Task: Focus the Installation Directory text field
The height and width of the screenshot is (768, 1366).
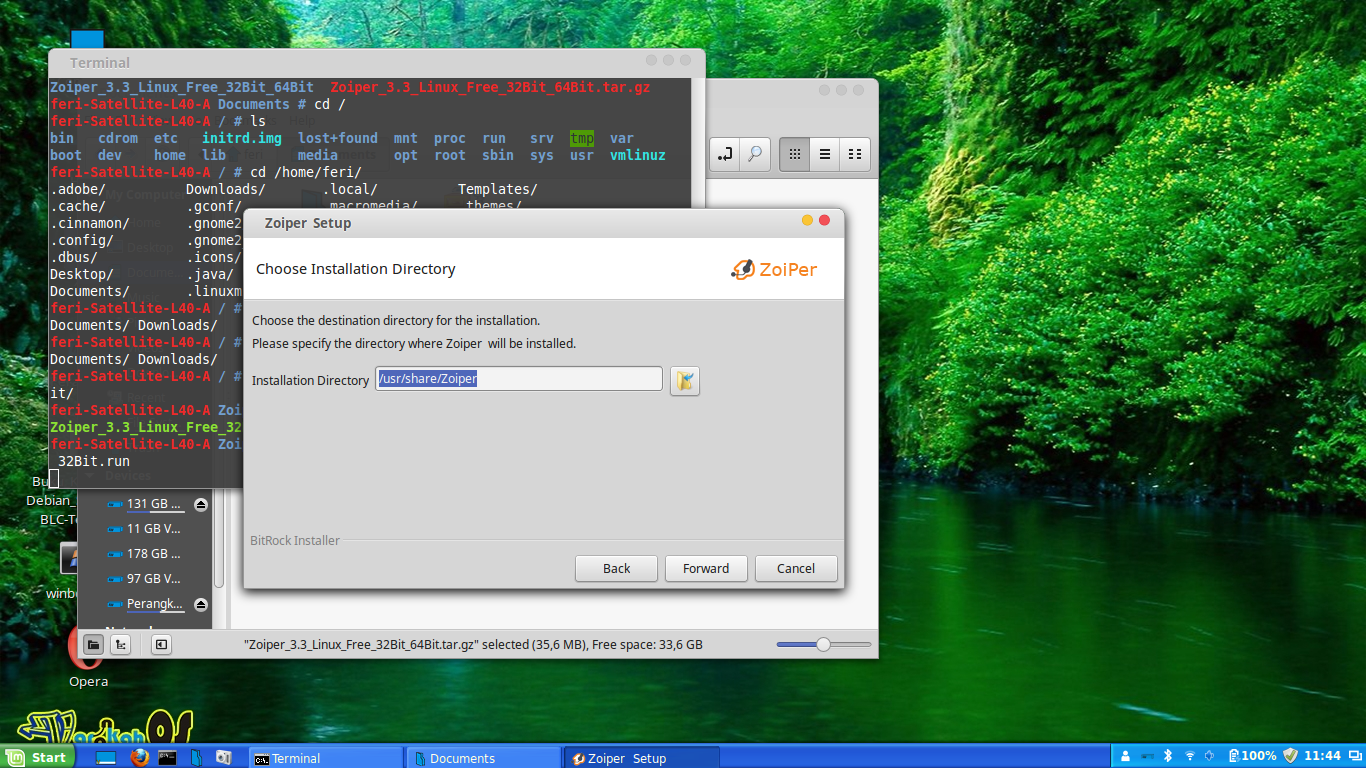Action: coord(519,379)
